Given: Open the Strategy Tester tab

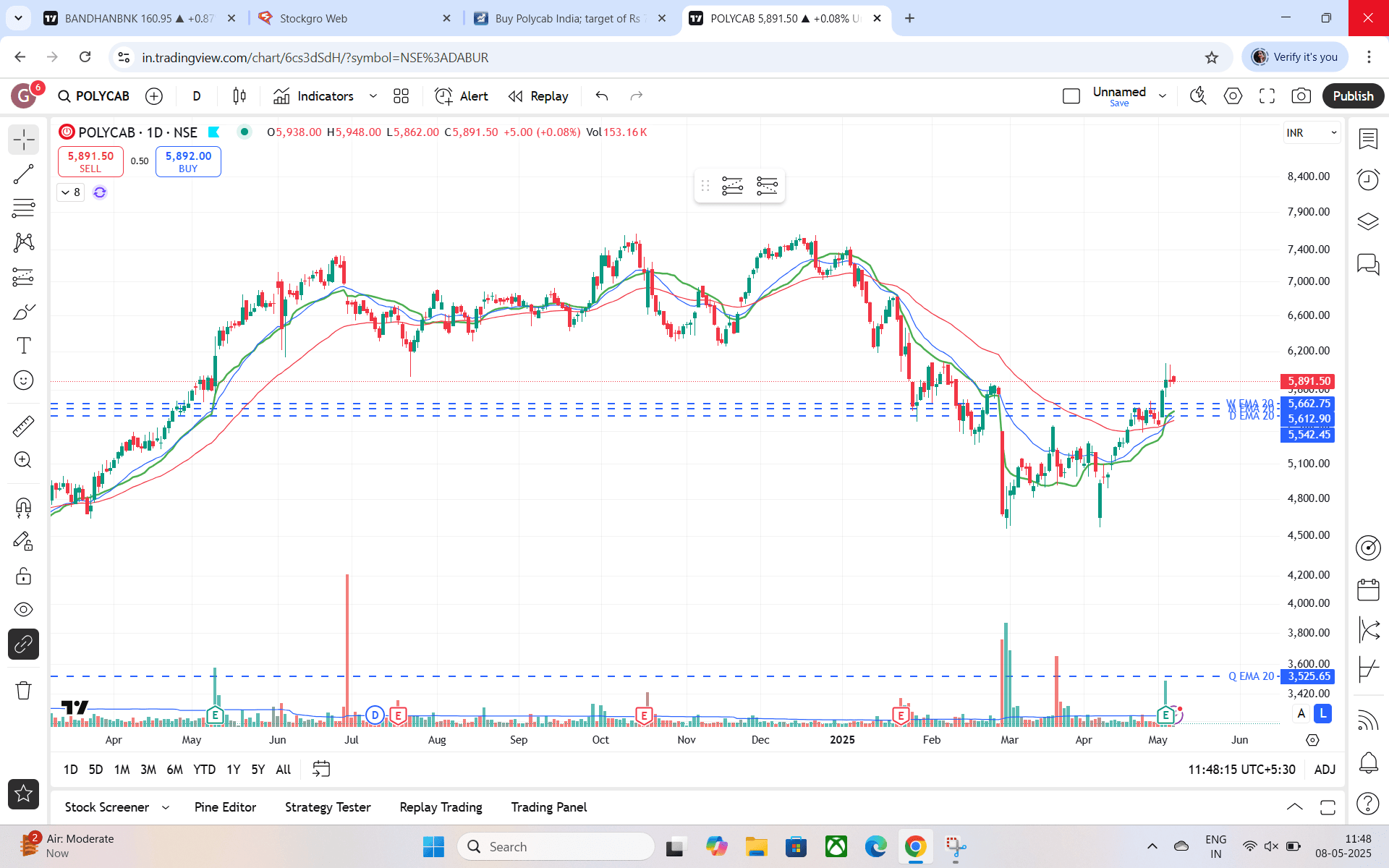Looking at the screenshot, I should point(328,807).
